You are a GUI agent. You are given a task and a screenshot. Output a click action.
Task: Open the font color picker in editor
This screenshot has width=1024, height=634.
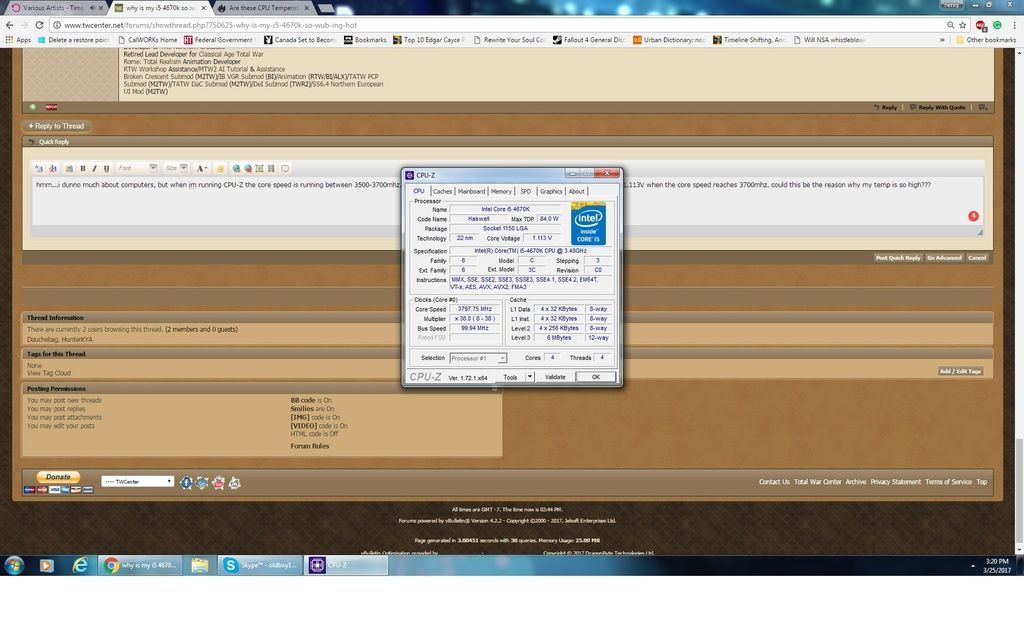point(202,168)
